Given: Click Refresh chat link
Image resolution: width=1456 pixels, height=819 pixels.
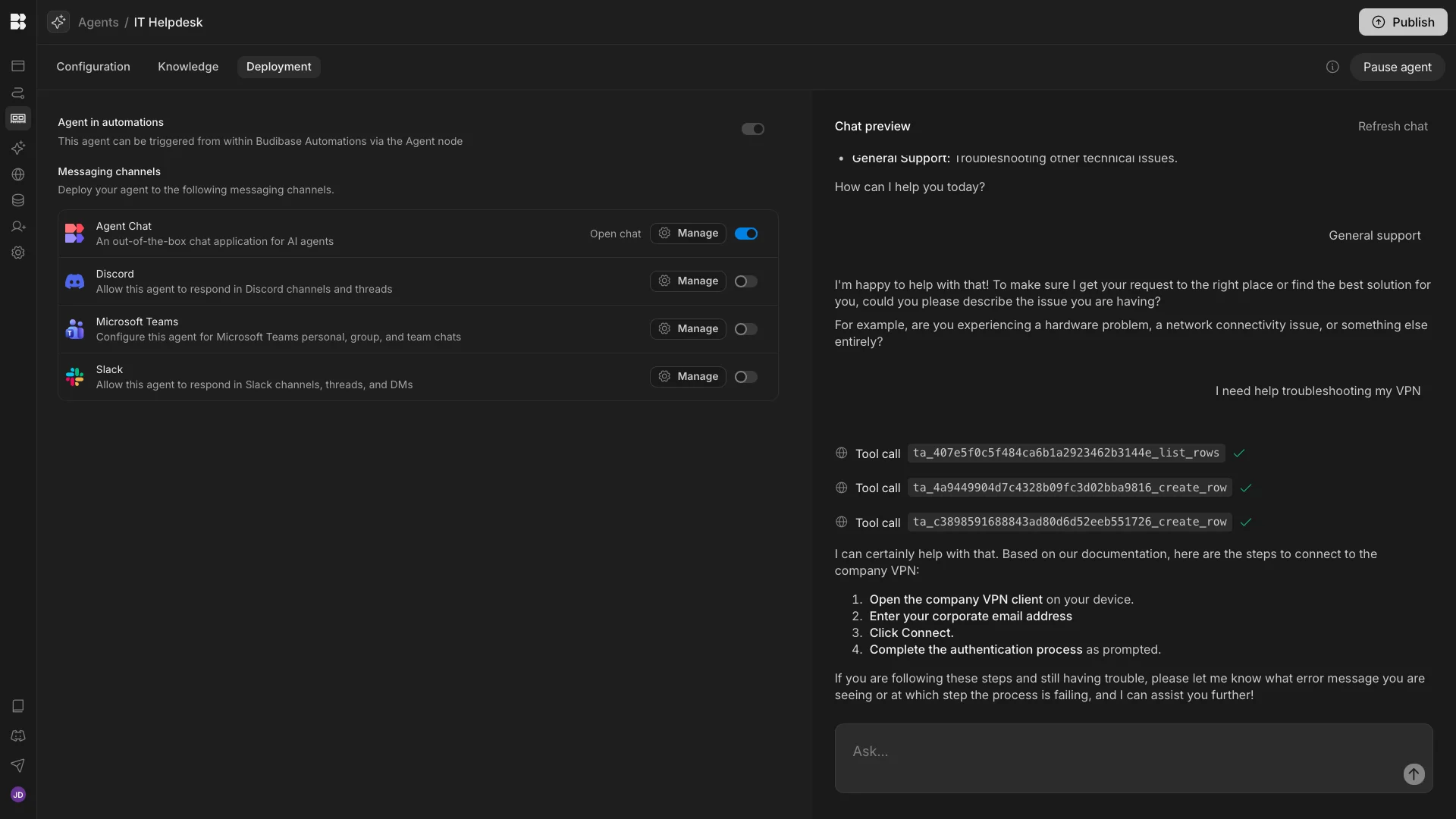Looking at the screenshot, I should point(1392,127).
